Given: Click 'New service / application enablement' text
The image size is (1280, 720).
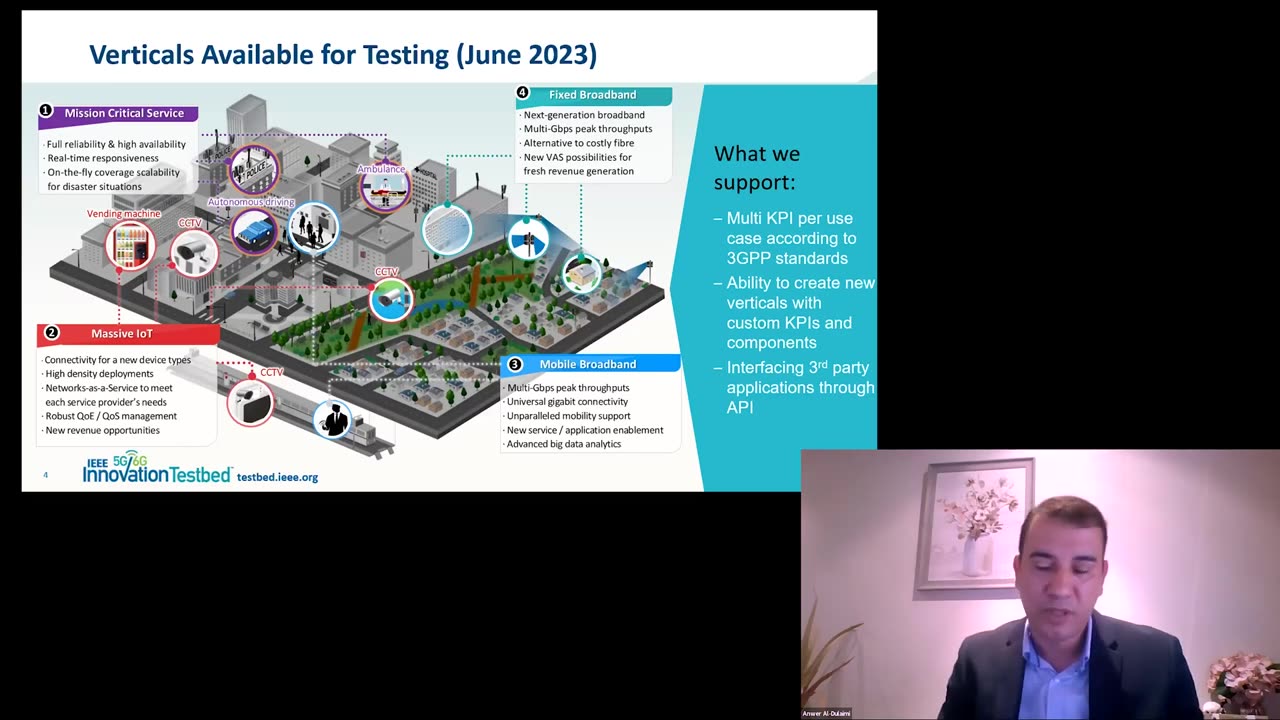Looking at the screenshot, I should [x=584, y=430].
